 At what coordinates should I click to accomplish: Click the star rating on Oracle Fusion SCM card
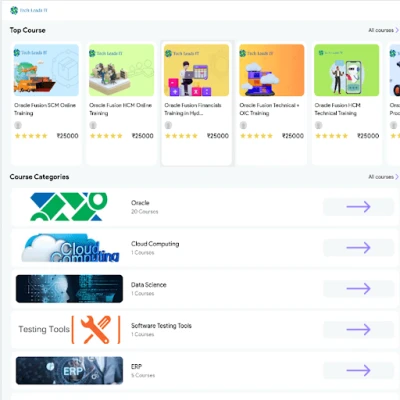pyautogui.click(x=31, y=136)
